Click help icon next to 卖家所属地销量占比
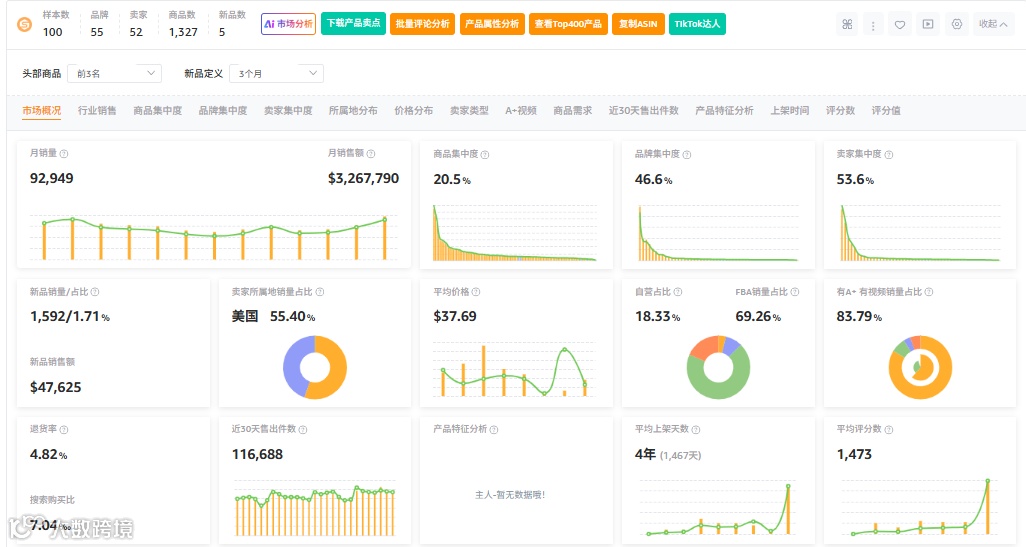Screen dimensions: 1026x547 pyautogui.click(x=319, y=292)
